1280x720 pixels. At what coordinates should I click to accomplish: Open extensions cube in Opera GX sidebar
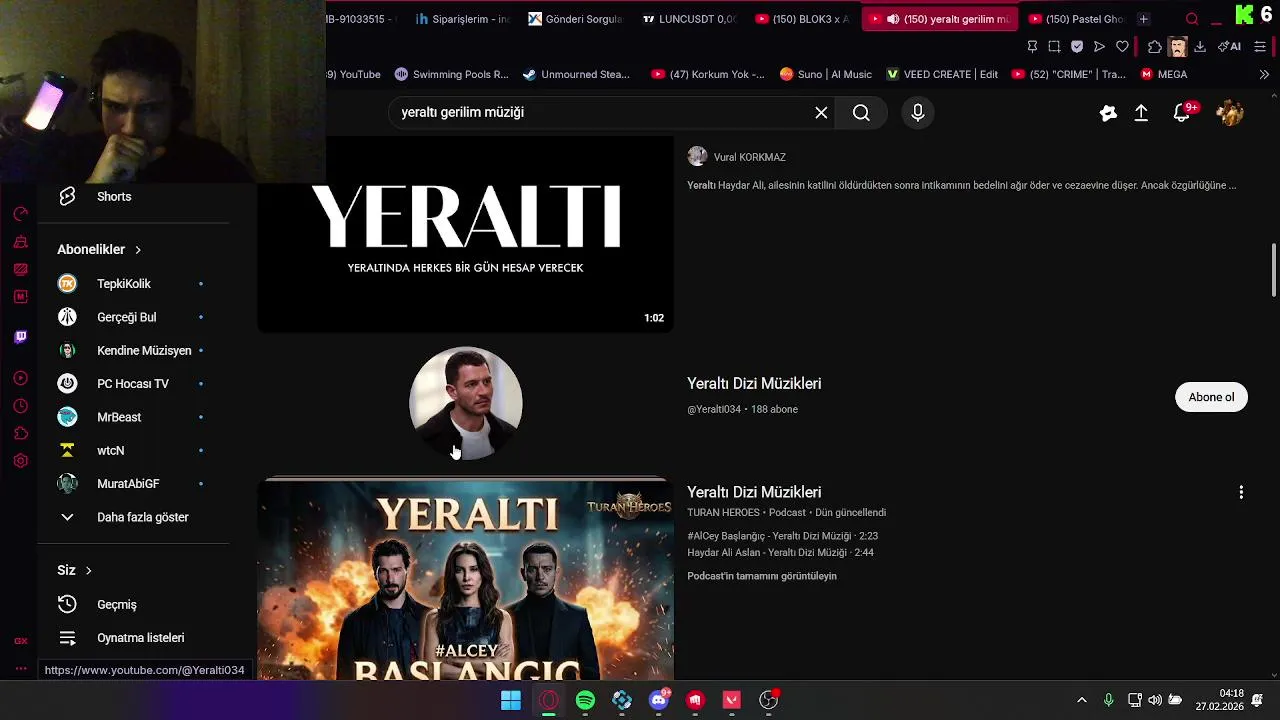coord(20,433)
